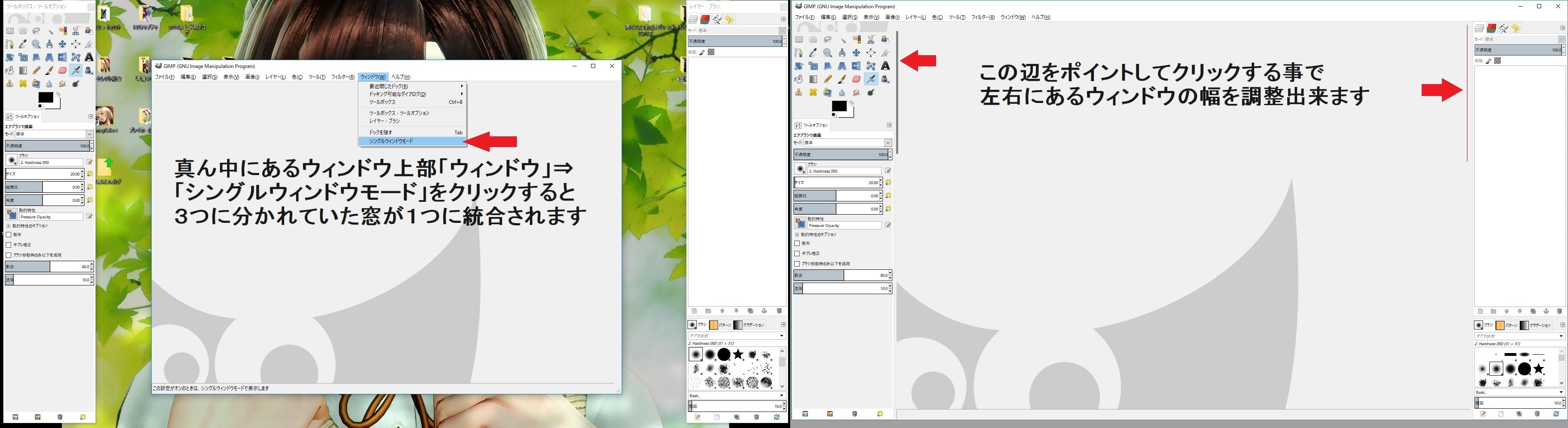
Task: Click シングルウィンドウモード in the open ウィンドウ menu
Action: (x=412, y=141)
